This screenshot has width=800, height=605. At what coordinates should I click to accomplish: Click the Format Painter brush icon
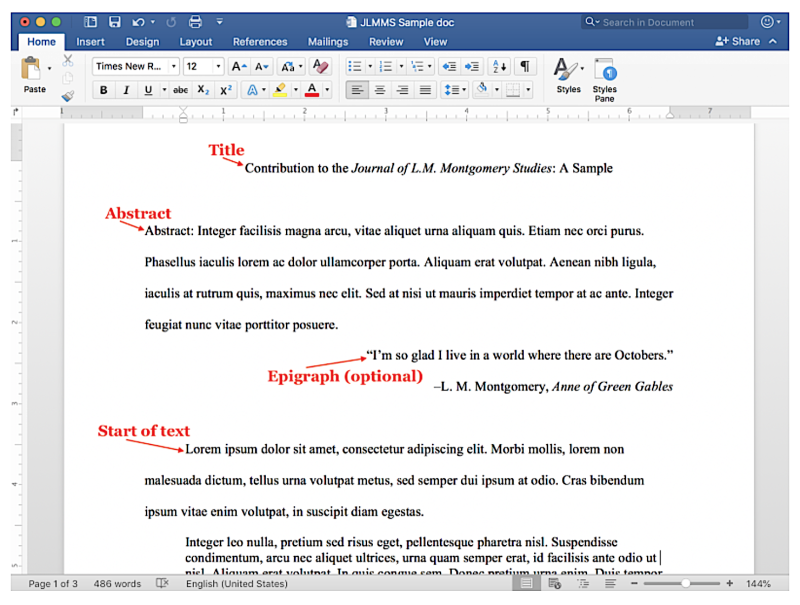click(68, 96)
